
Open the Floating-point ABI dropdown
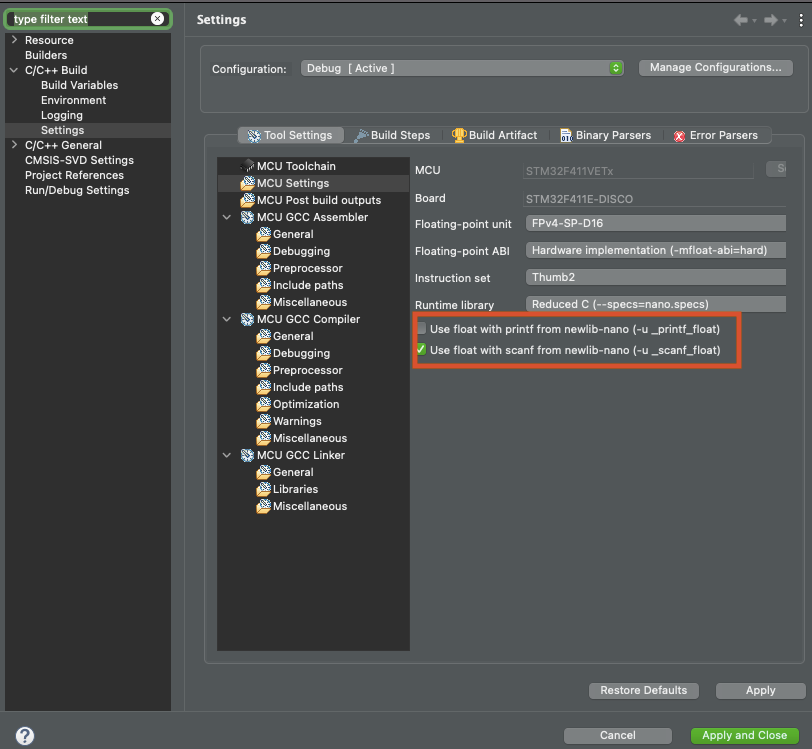tap(656, 250)
